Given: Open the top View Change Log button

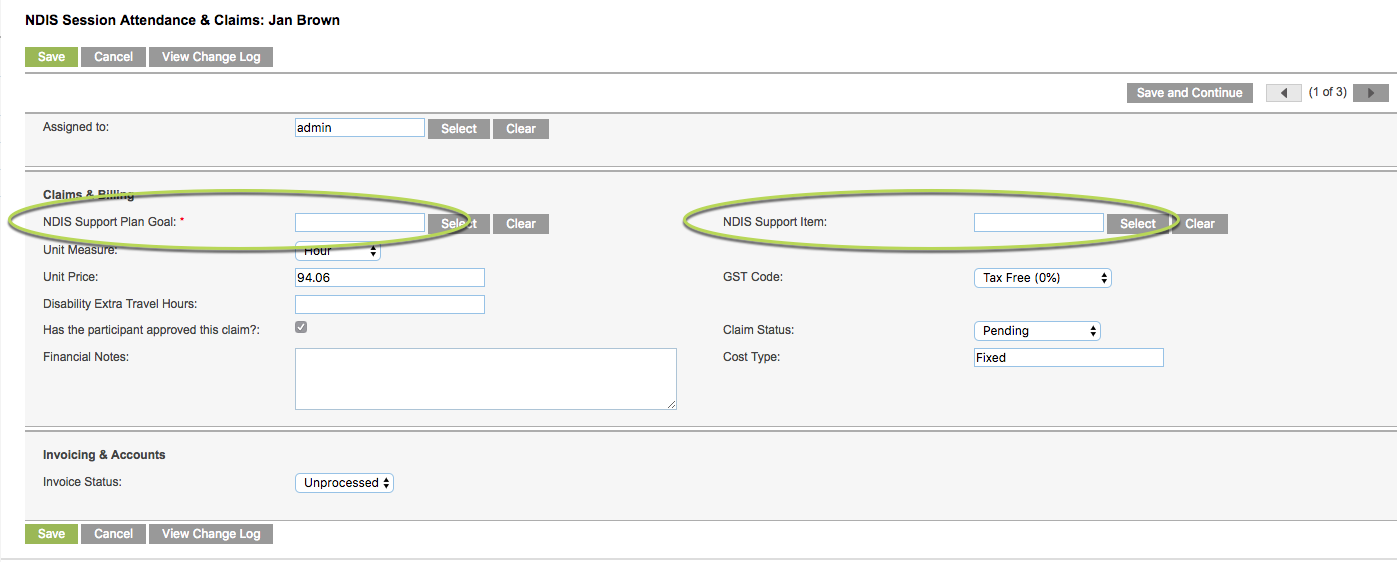Looking at the screenshot, I should click(x=211, y=57).
